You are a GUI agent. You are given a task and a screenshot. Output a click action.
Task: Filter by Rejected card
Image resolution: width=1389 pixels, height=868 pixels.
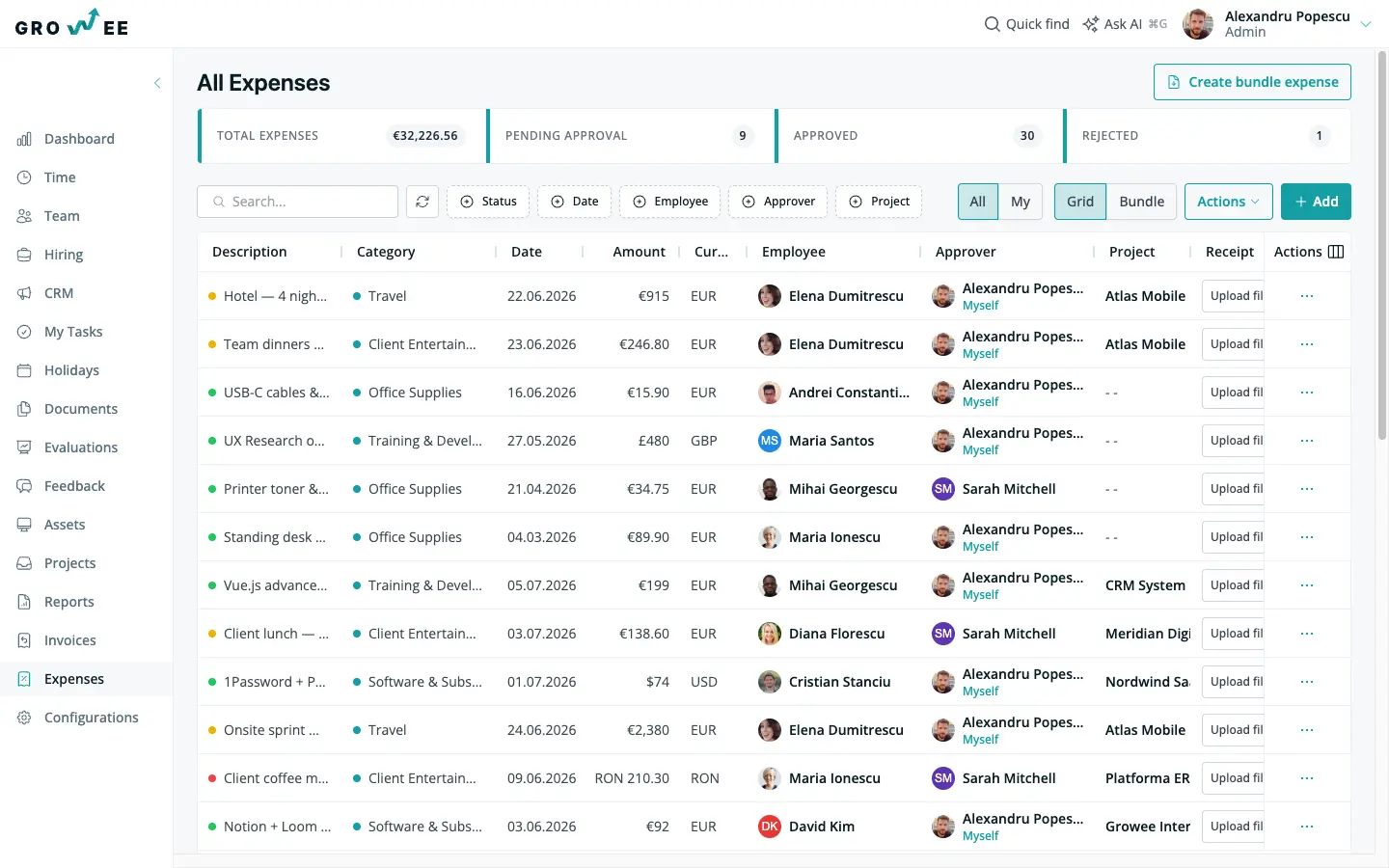click(1207, 136)
